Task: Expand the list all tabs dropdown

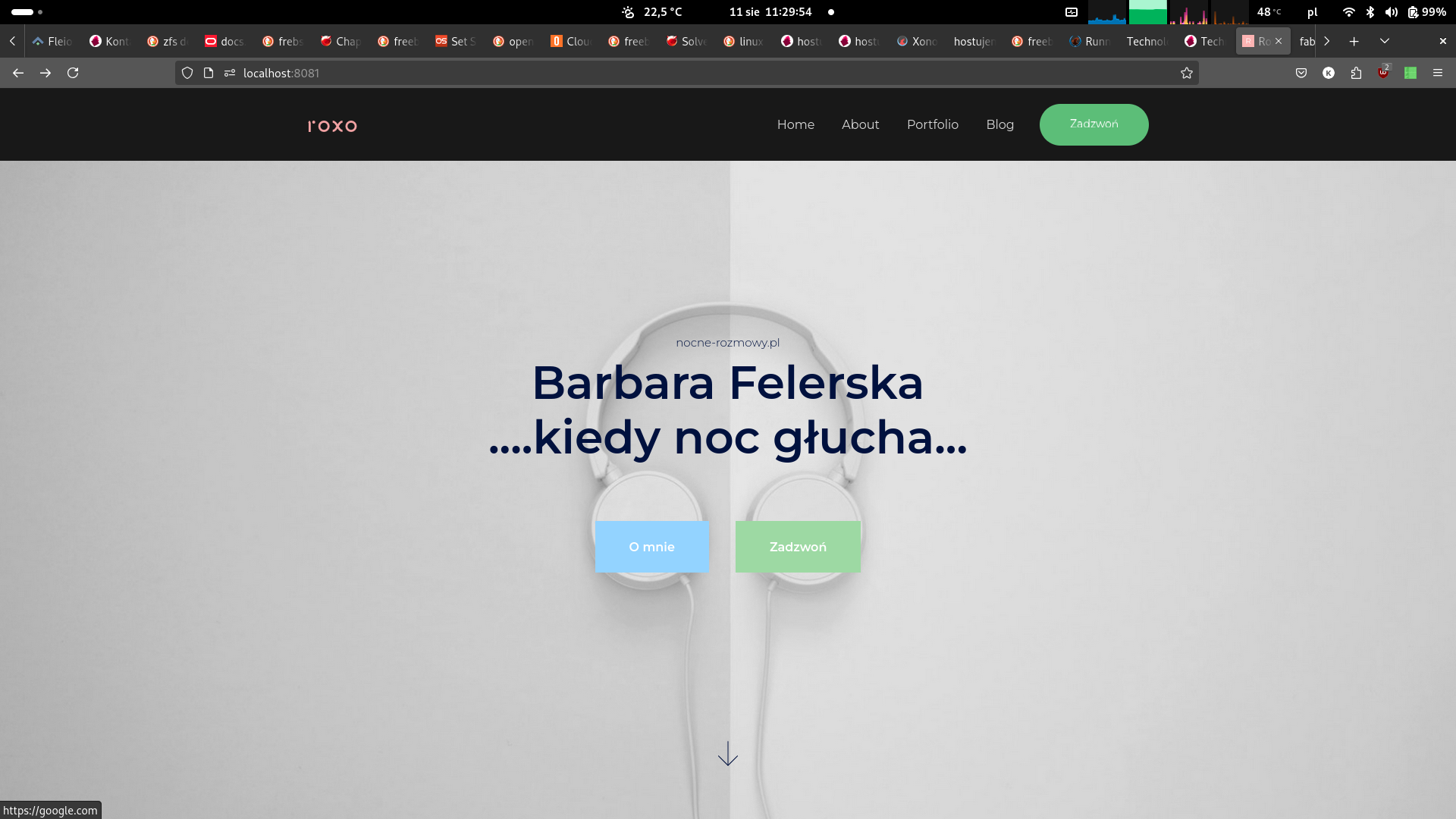Action: coord(1385,41)
